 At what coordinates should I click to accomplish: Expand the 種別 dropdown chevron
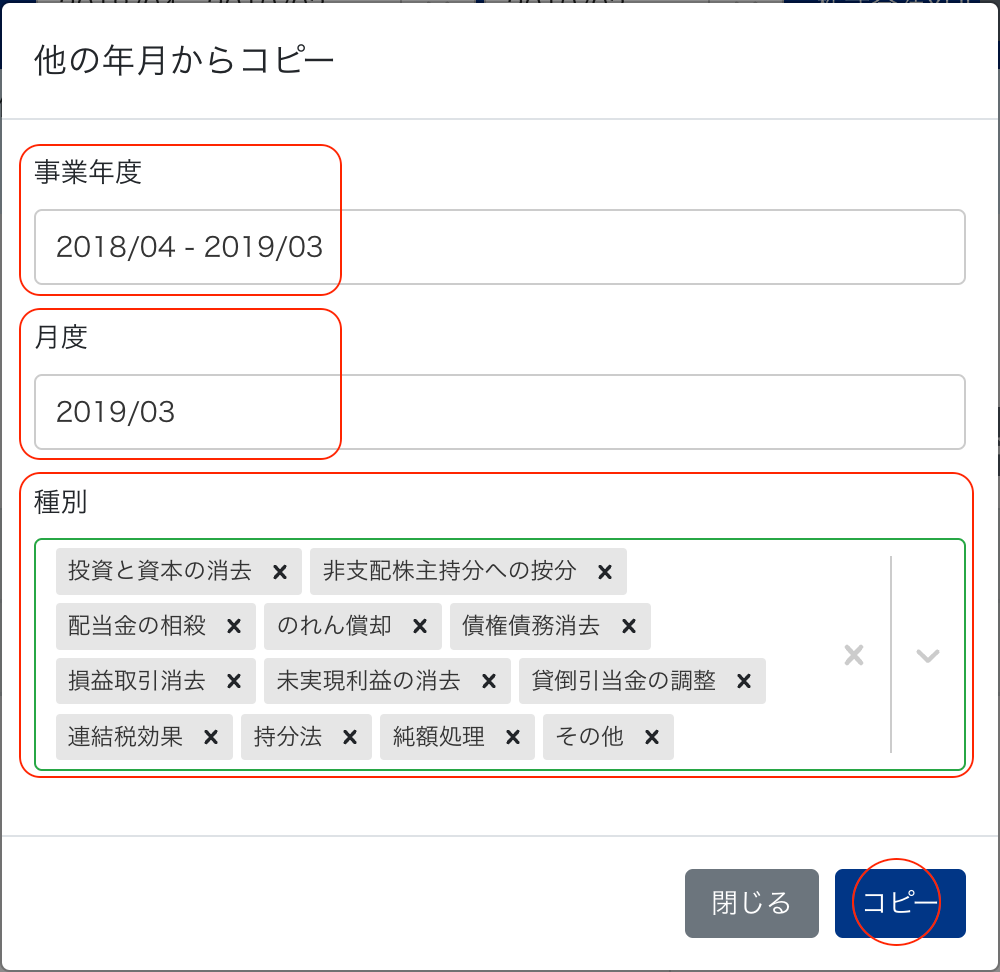[x=928, y=655]
